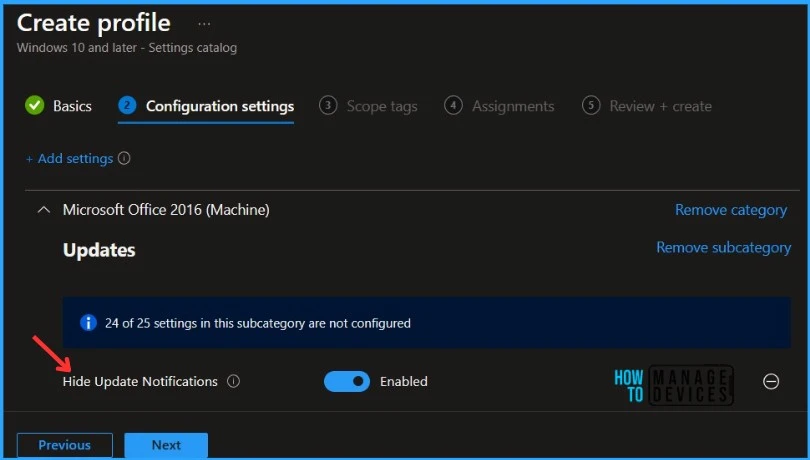
Task: Switch to the Assignments step
Action: 513,106
